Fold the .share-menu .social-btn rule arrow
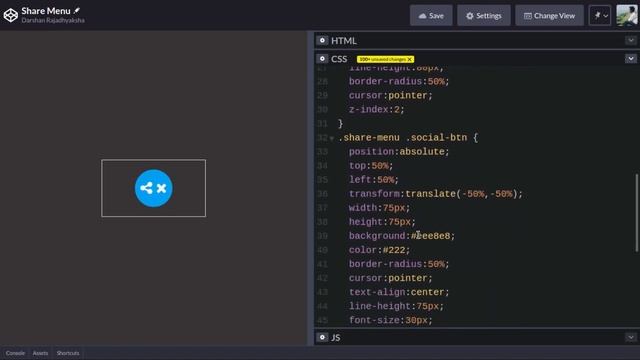640x360 pixels. click(x=332, y=139)
